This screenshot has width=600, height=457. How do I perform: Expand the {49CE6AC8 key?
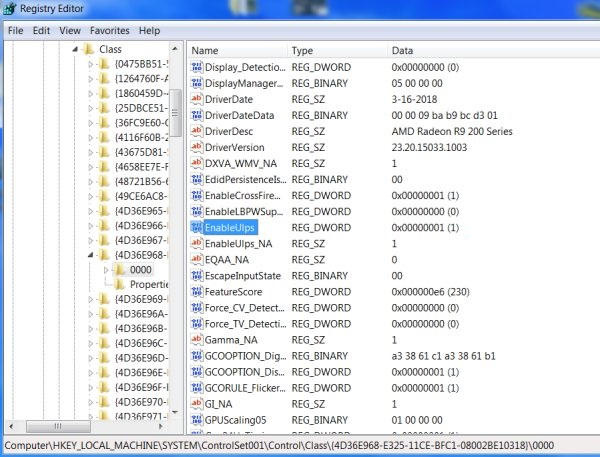[91, 197]
